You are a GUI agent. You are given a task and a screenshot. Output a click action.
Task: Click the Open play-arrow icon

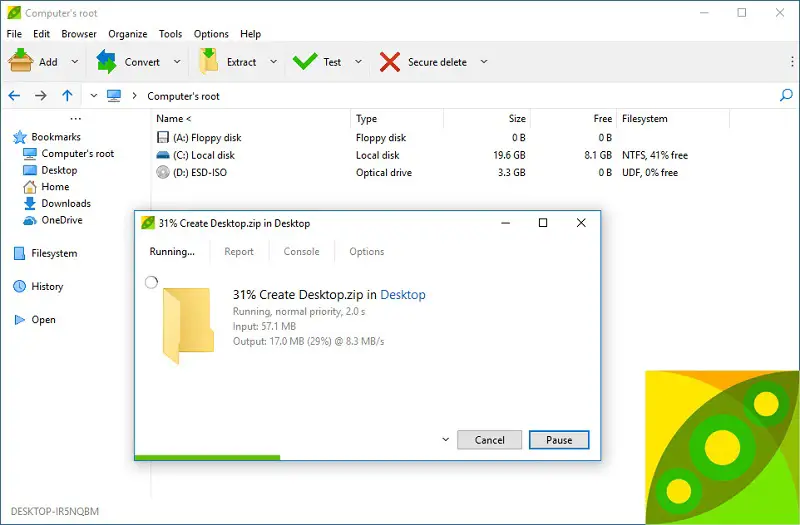(x=20, y=320)
